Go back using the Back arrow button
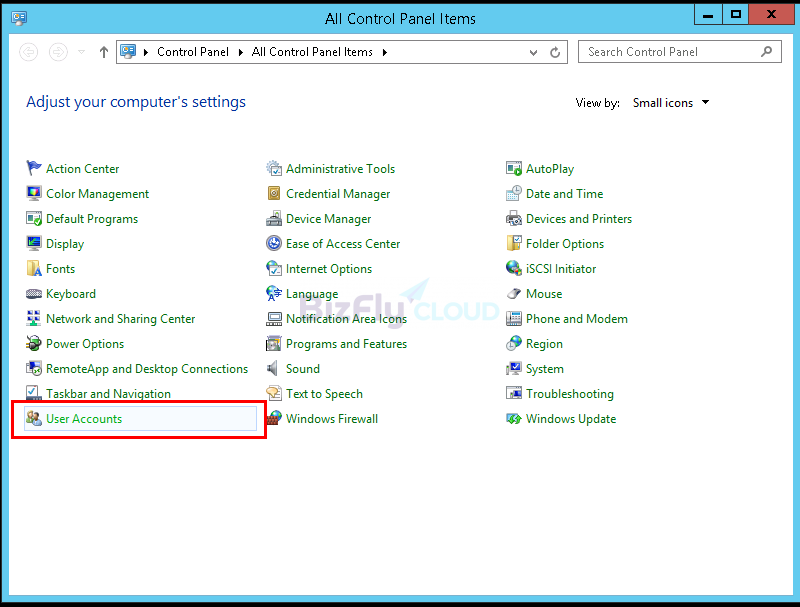Screen dimensions: 800x607 (29, 52)
